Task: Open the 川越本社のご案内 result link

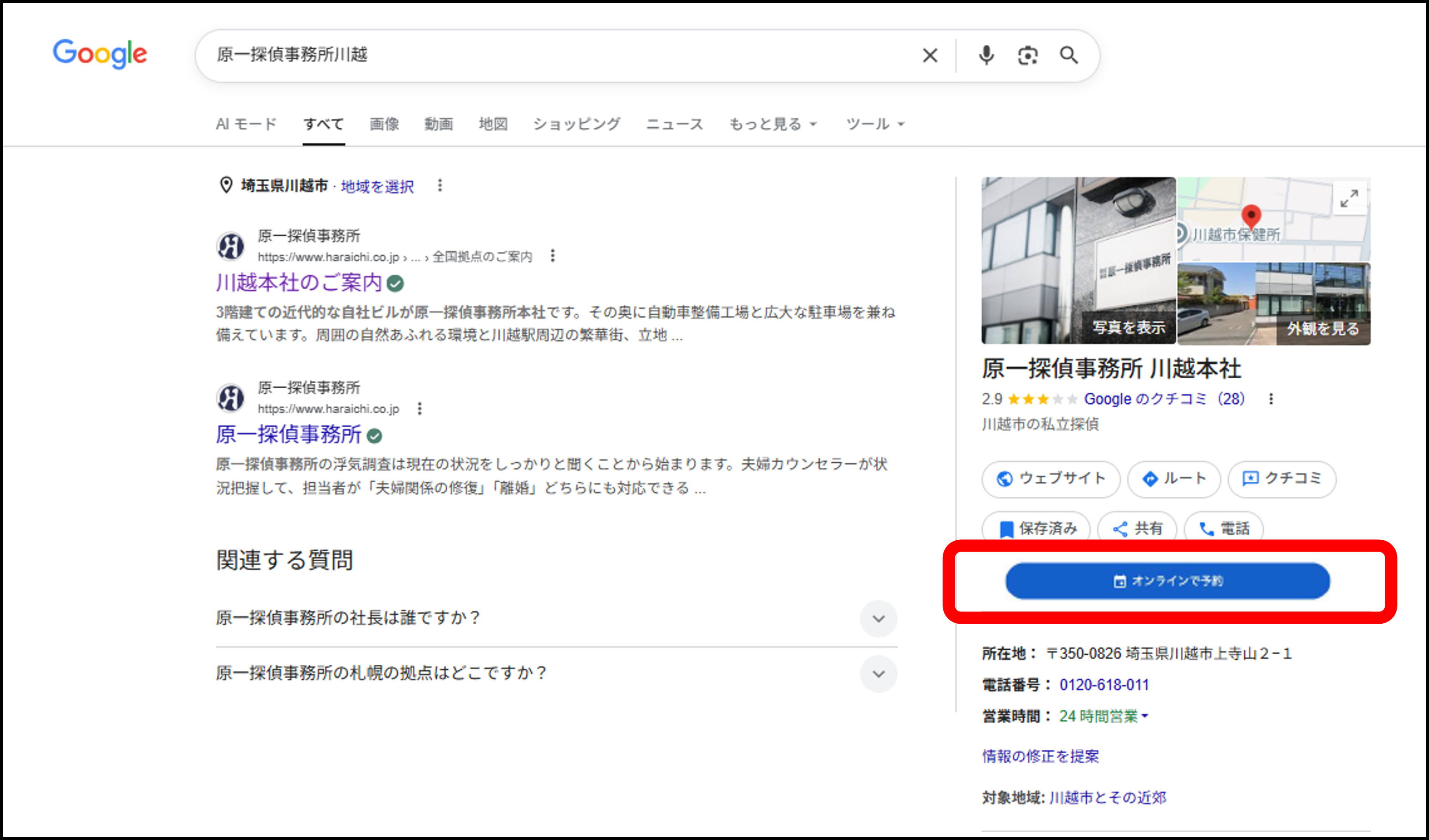Action: (299, 282)
